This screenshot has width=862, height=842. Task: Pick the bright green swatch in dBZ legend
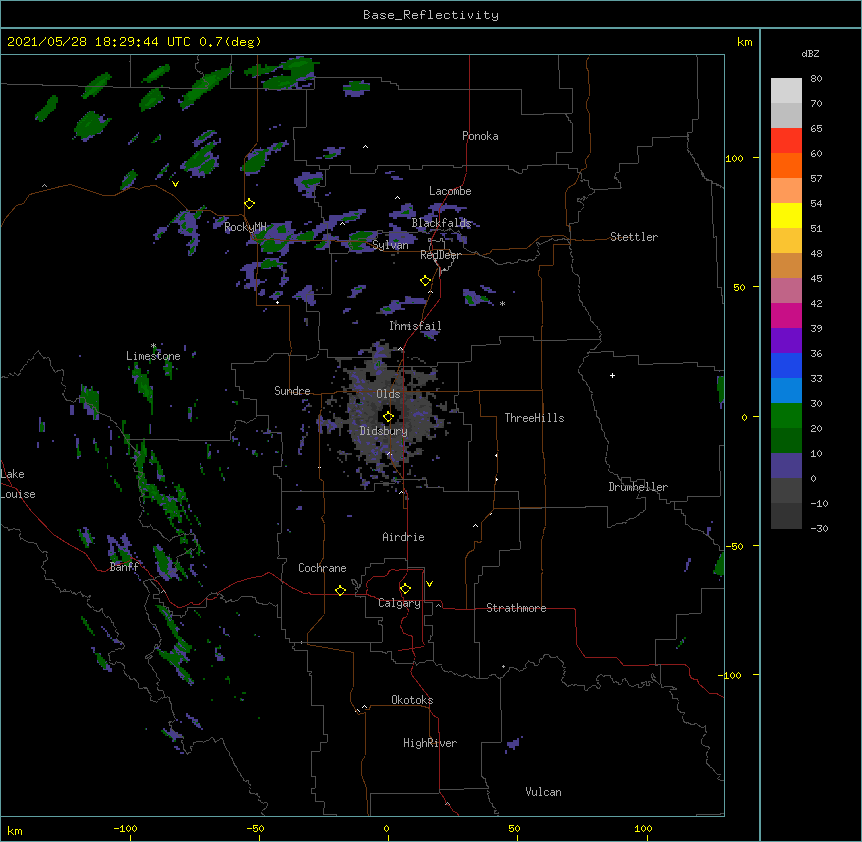[786, 416]
